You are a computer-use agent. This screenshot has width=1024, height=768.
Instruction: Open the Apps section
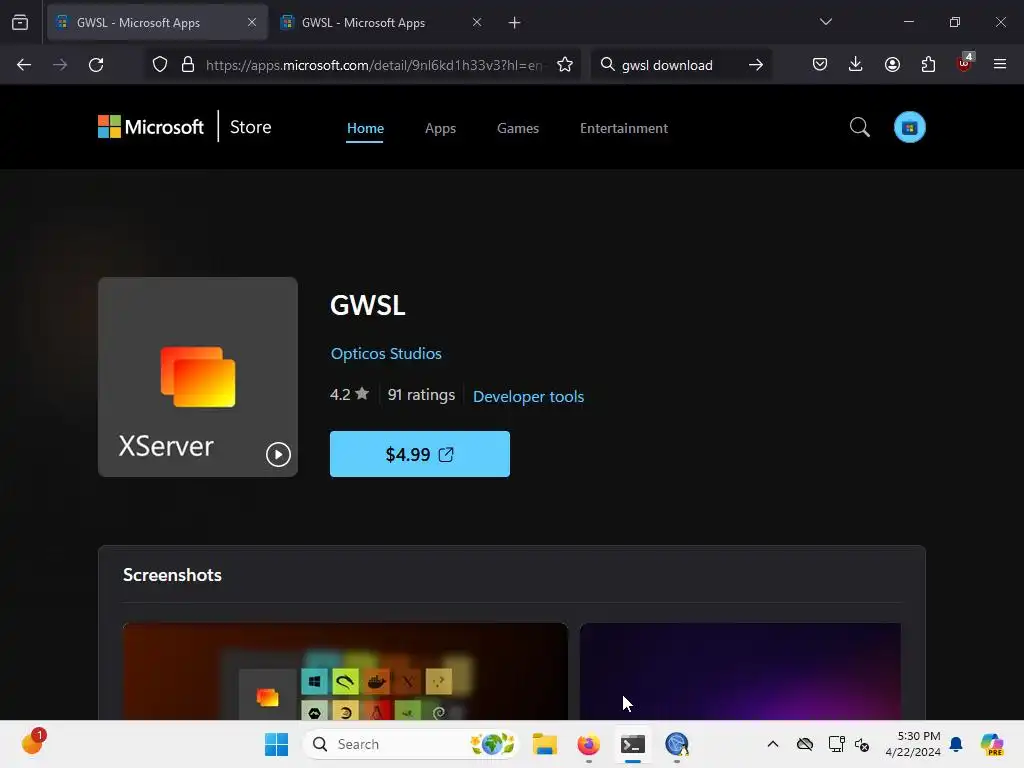pos(440,128)
